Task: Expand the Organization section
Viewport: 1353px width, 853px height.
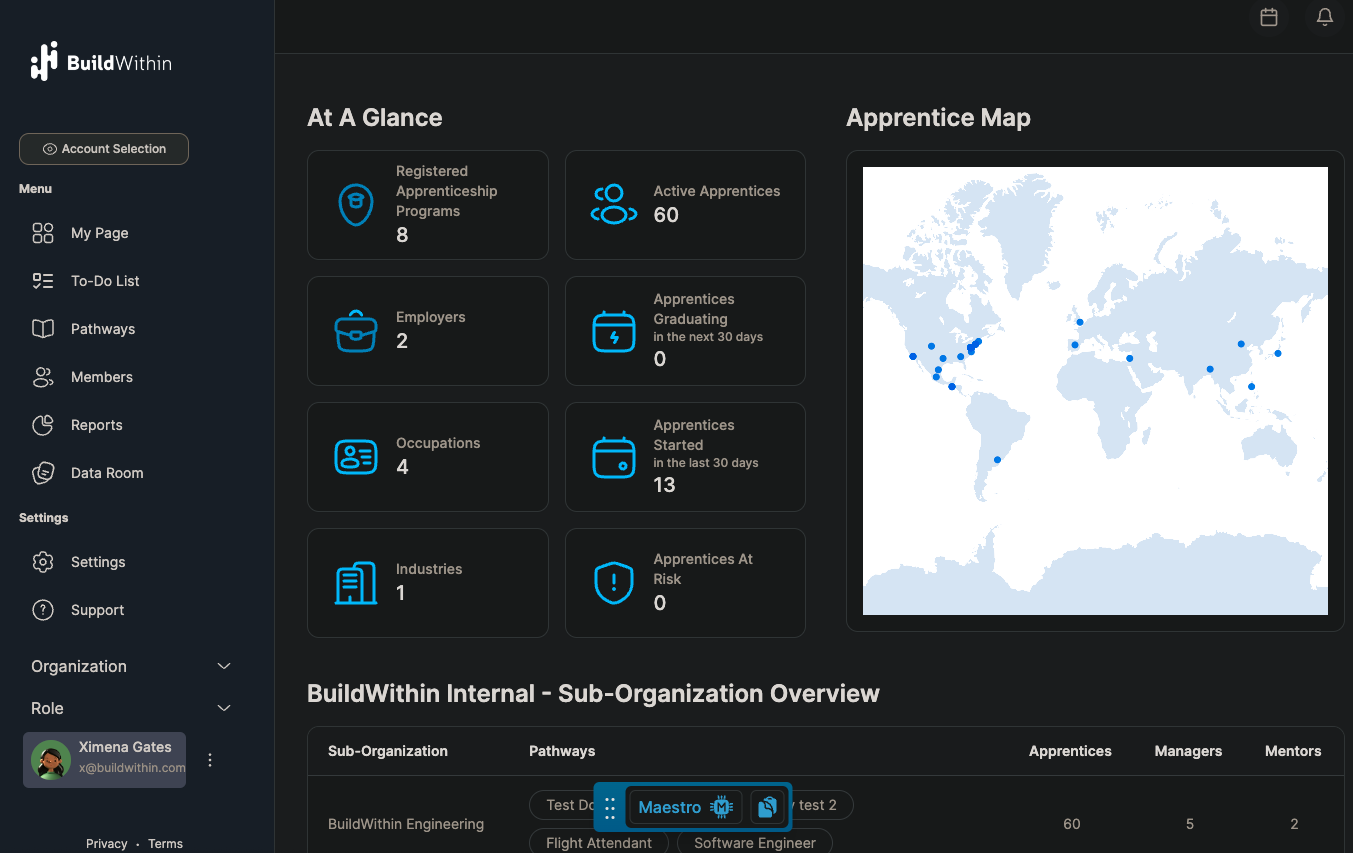Action: tap(224, 666)
